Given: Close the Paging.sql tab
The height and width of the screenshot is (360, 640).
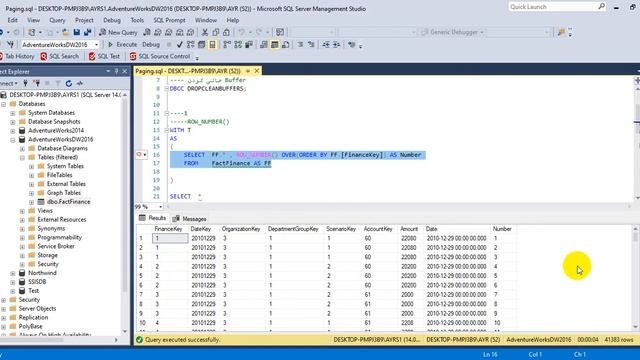Looking at the screenshot, I should point(257,71).
